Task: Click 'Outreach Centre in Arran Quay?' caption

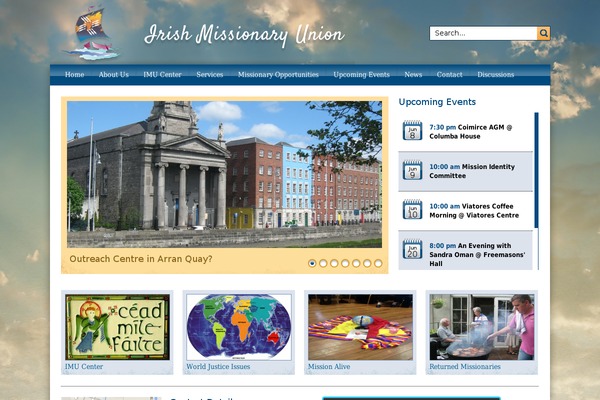Action: (x=141, y=259)
